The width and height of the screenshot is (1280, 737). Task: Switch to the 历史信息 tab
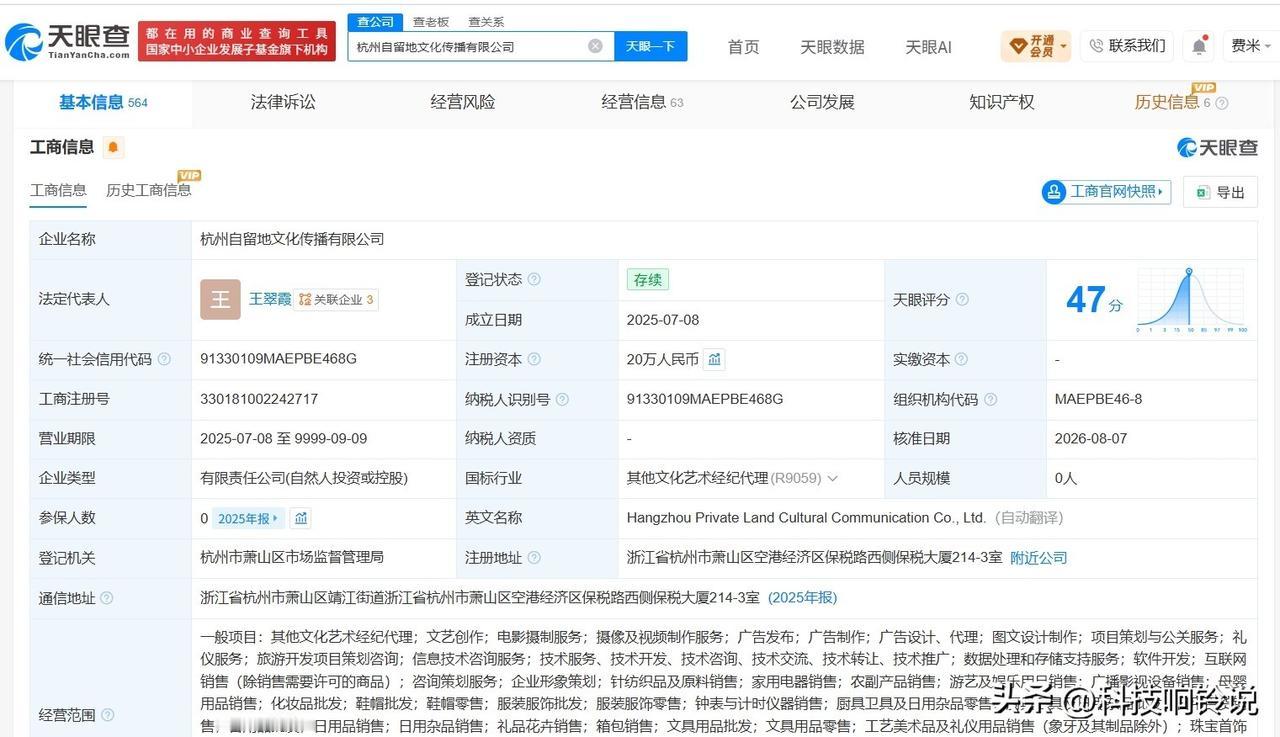click(1167, 102)
